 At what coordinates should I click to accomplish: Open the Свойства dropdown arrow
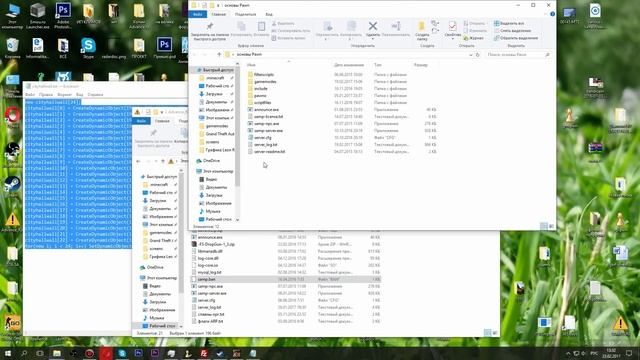point(452,39)
